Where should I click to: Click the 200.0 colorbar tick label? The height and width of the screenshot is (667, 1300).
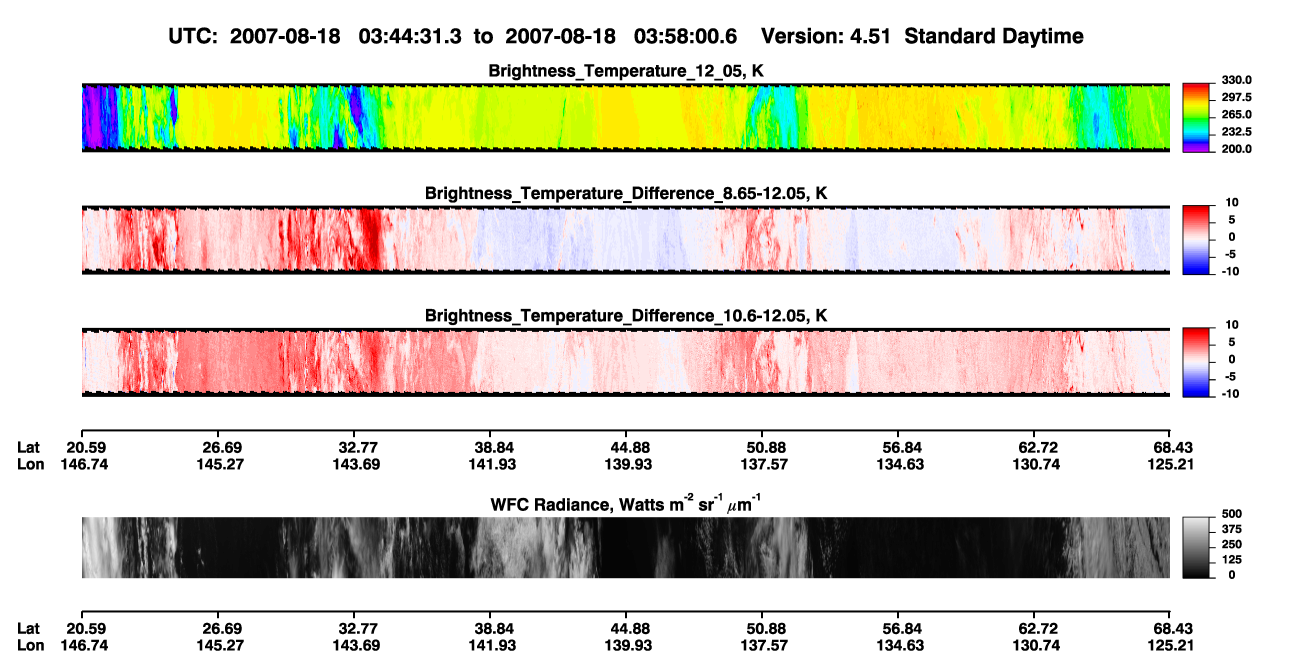click(1237, 148)
